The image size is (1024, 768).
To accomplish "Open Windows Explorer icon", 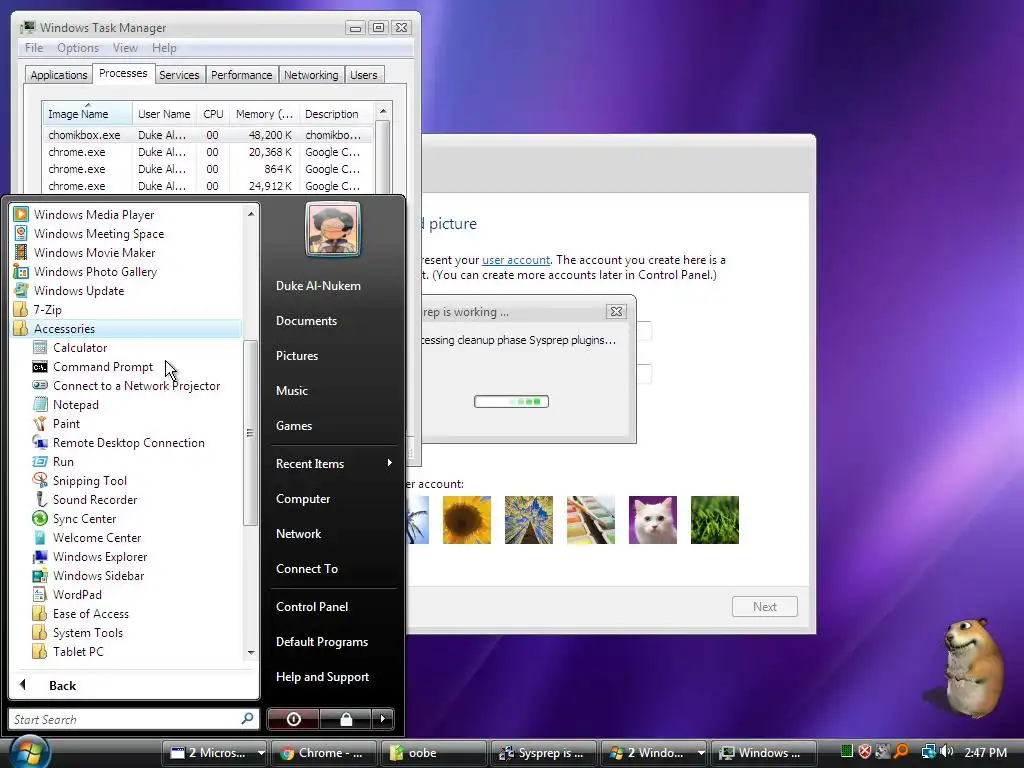I will 40,556.
